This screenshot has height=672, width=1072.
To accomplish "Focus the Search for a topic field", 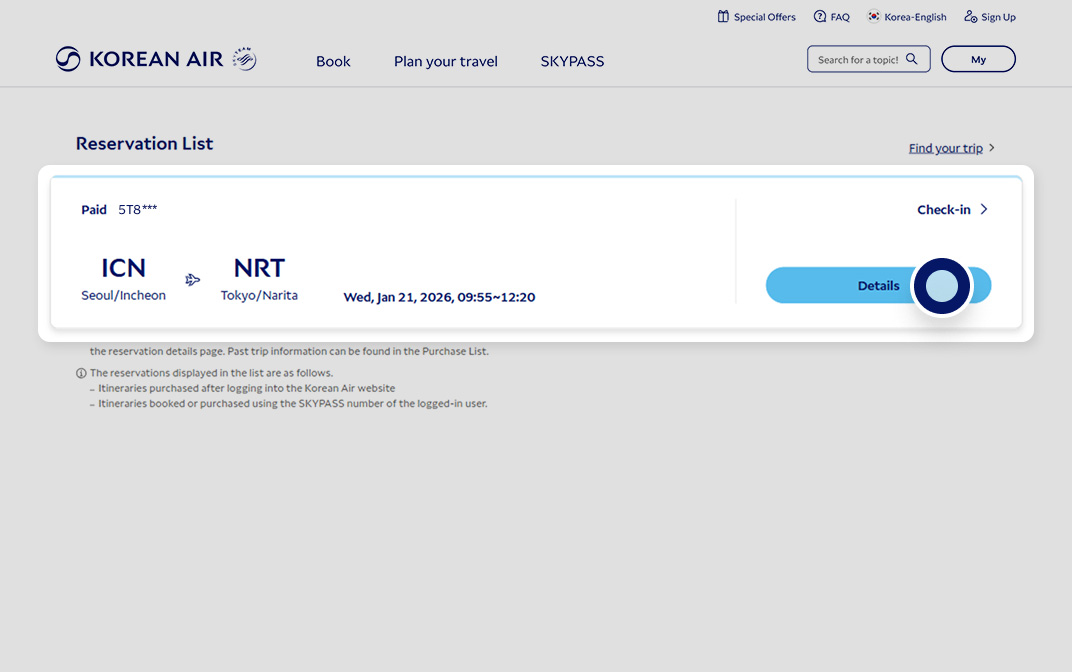I will [858, 59].
